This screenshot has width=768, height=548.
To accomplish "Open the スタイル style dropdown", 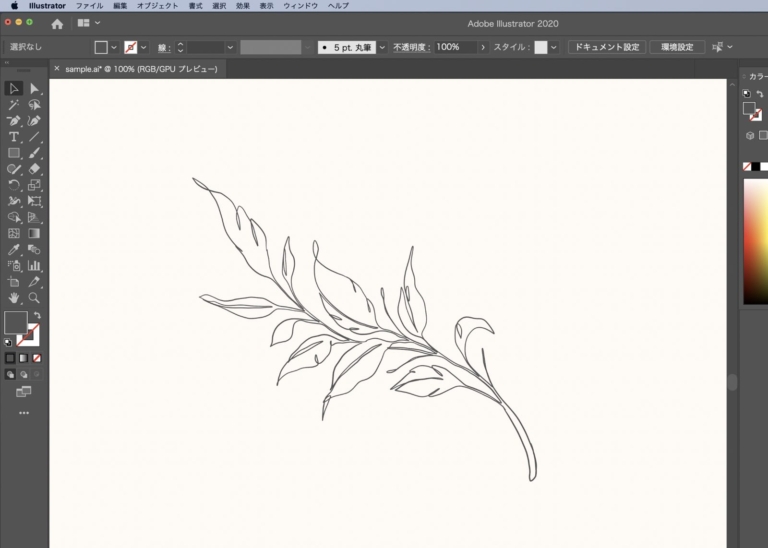I will [554, 47].
